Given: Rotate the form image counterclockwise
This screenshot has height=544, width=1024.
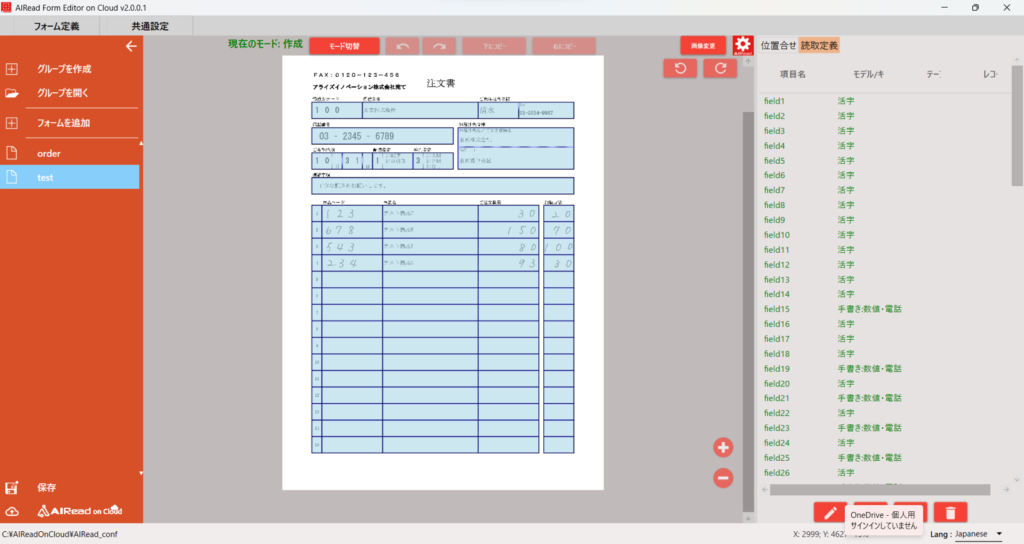Looking at the screenshot, I should 680,68.
